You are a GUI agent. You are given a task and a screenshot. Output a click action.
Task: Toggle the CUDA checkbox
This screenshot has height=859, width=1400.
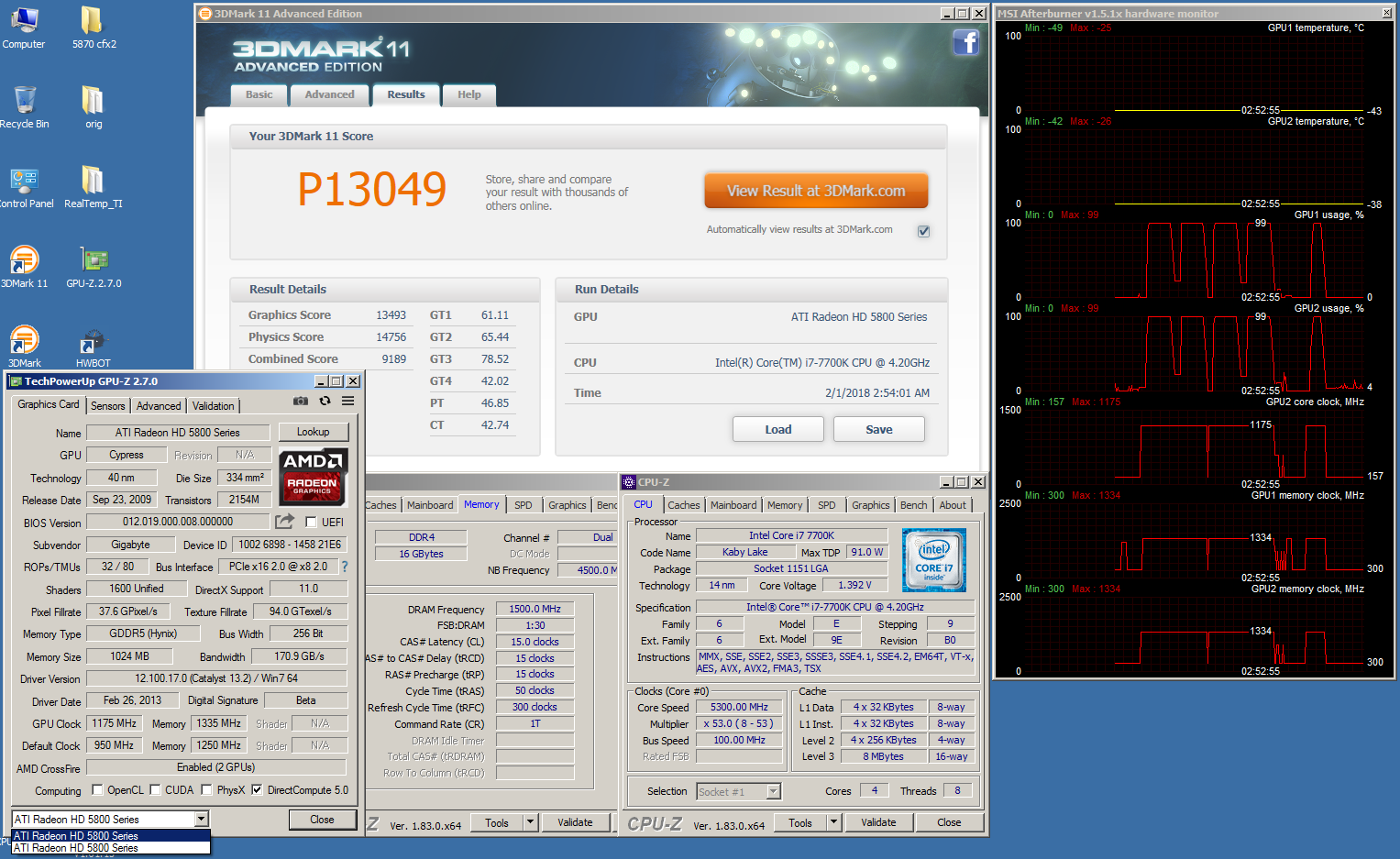[x=155, y=790]
